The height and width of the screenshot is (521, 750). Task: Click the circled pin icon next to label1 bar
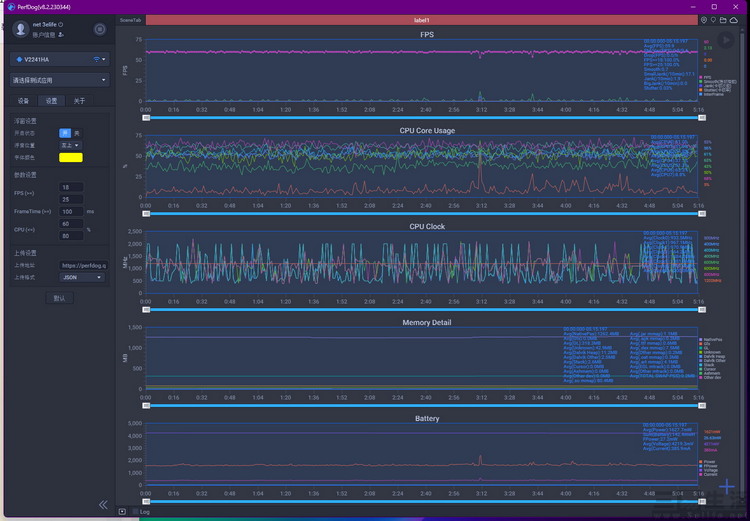point(704,20)
